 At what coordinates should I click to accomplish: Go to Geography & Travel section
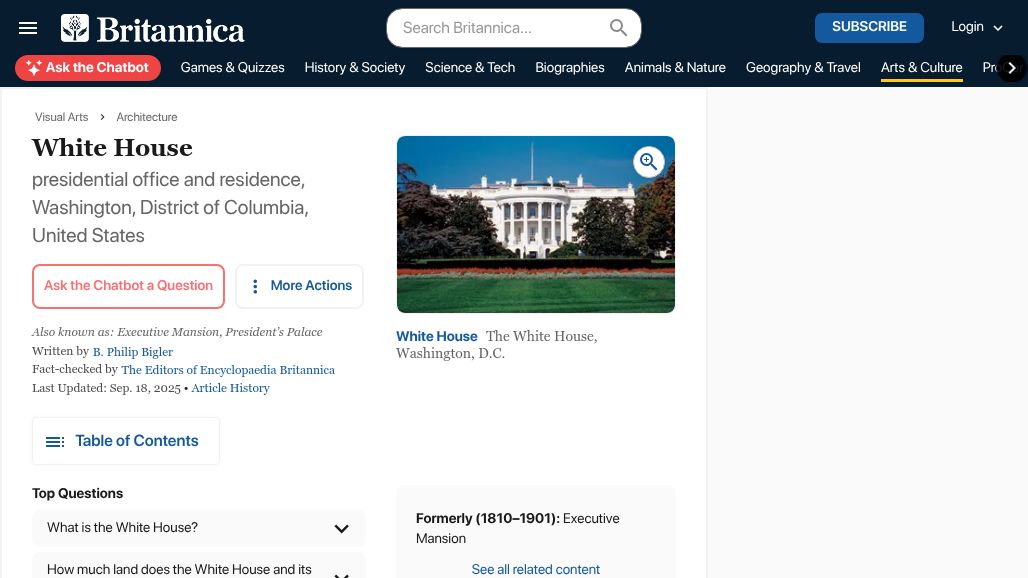click(803, 68)
